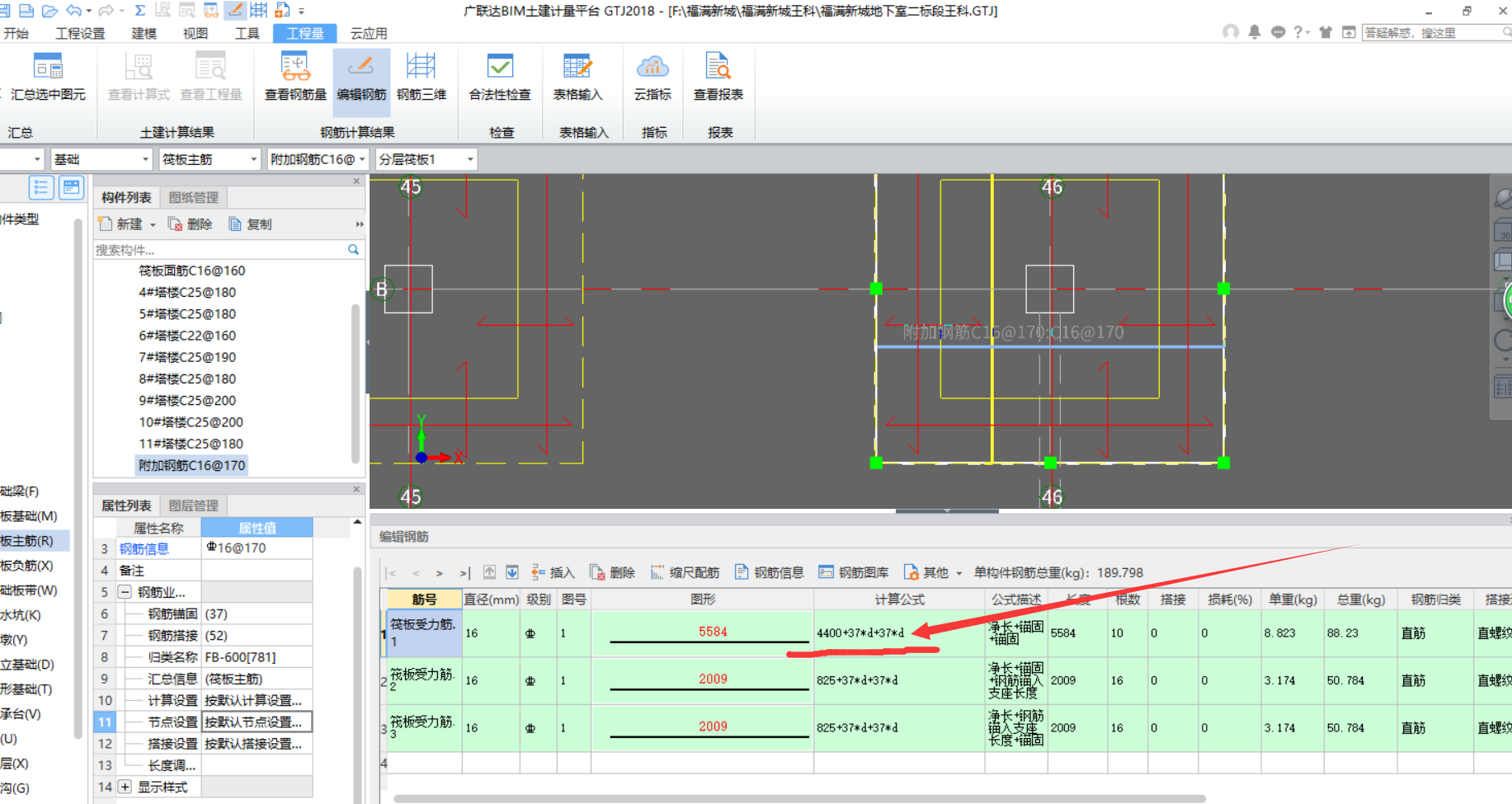Expand the component list toolbar overflow arrow
Viewport: 1512px width, 804px height.
pyautogui.click(x=359, y=224)
